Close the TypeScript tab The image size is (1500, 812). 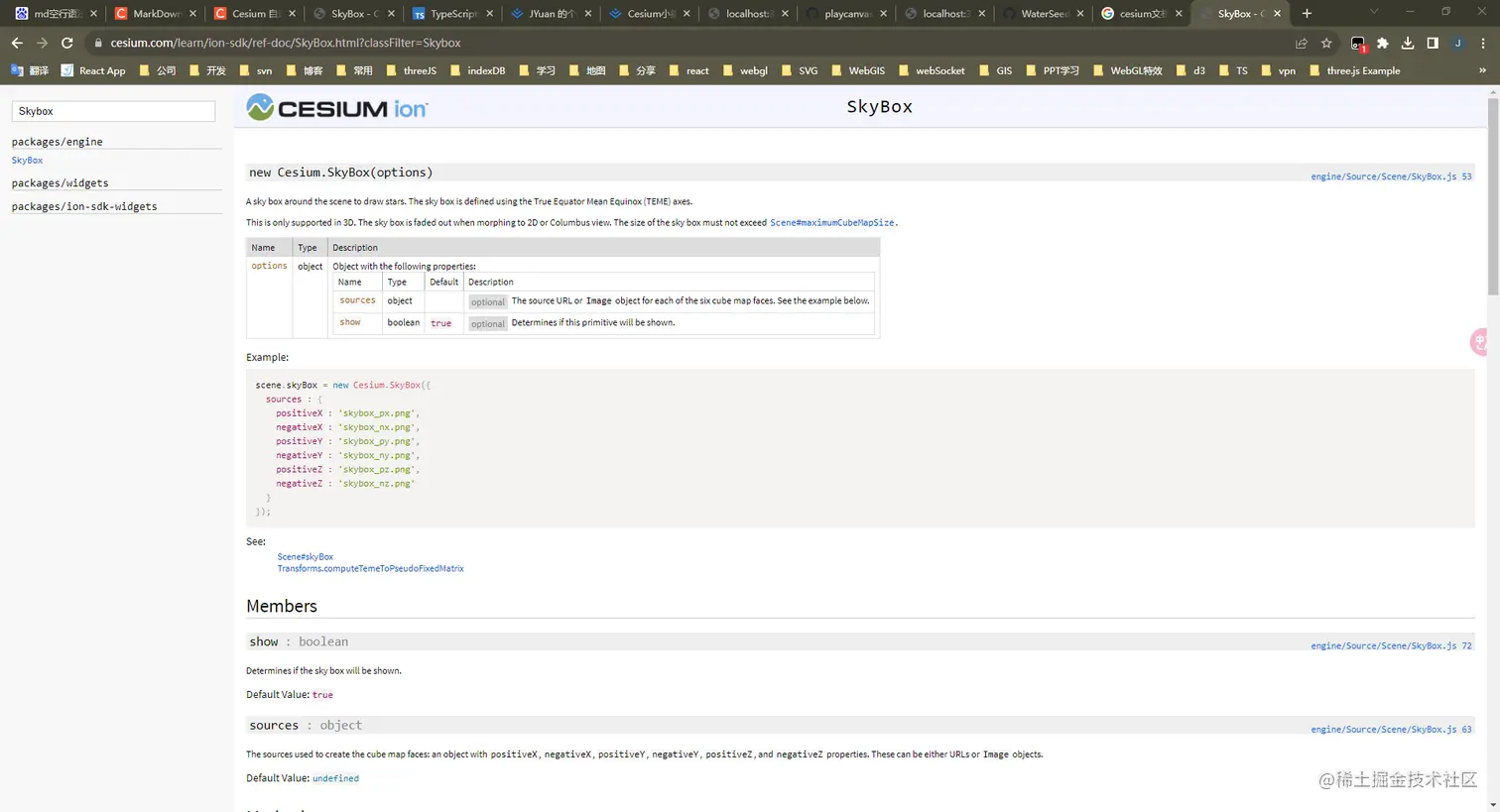coord(490,14)
